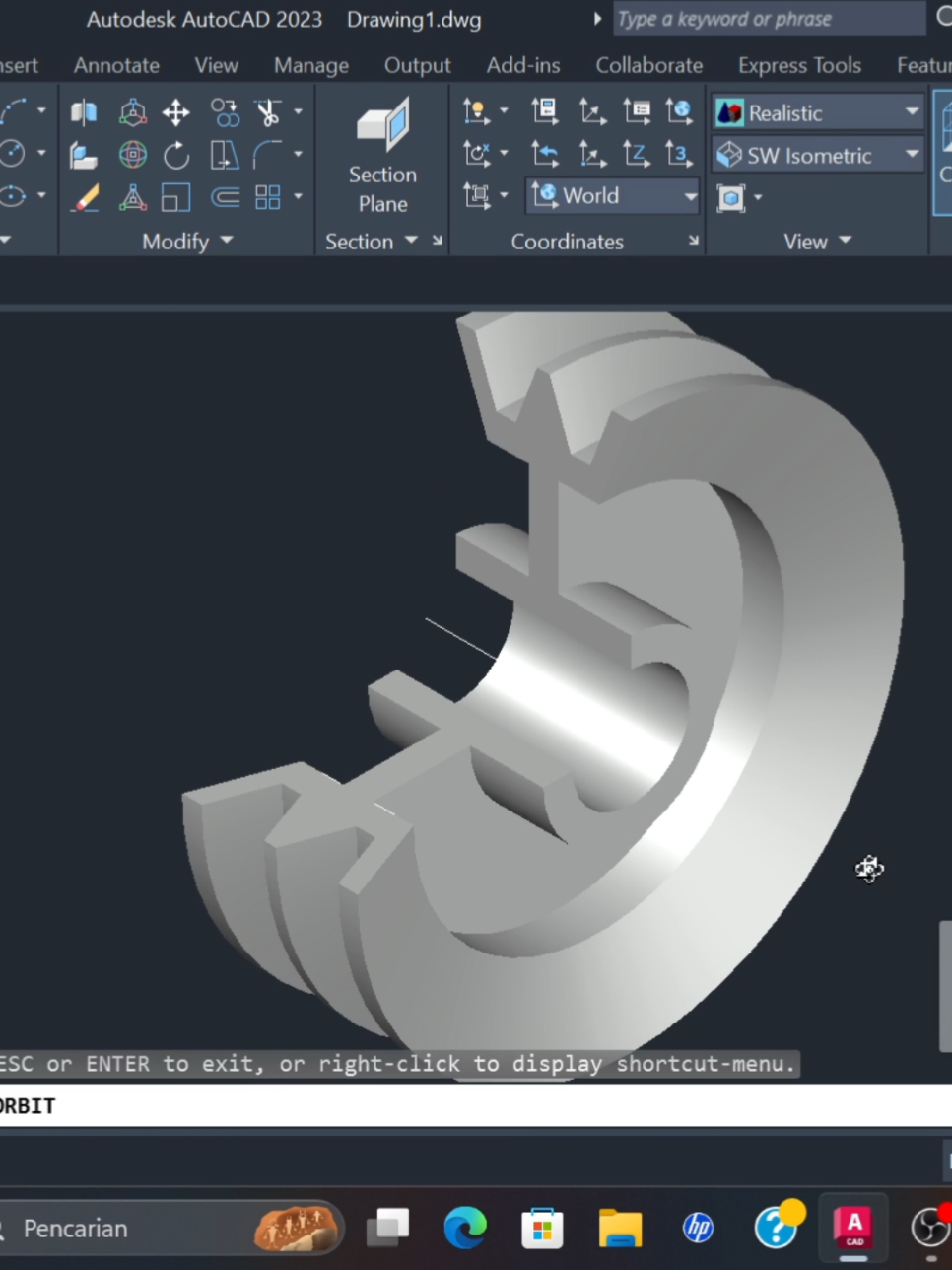Expand the Modify panel
Image resolution: width=952 pixels, height=1270 pixels.
tap(226, 241)
